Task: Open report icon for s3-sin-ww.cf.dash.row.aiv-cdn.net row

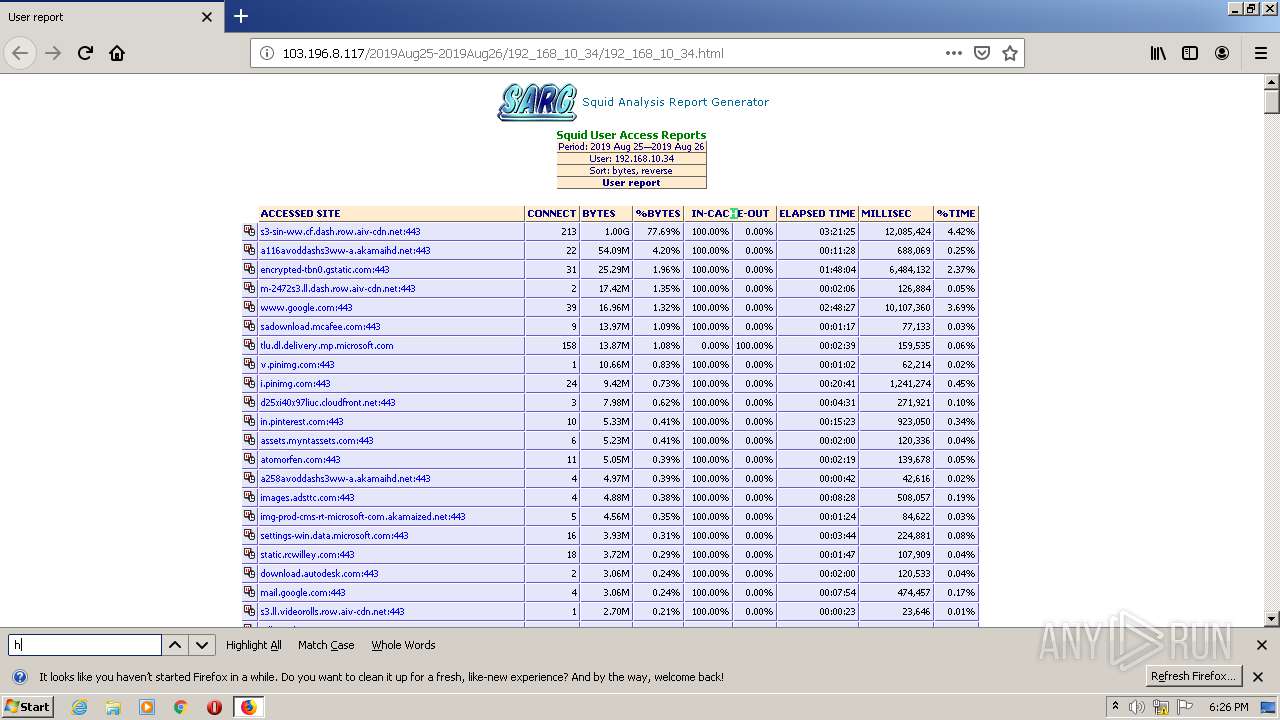Action: point(250,231)
